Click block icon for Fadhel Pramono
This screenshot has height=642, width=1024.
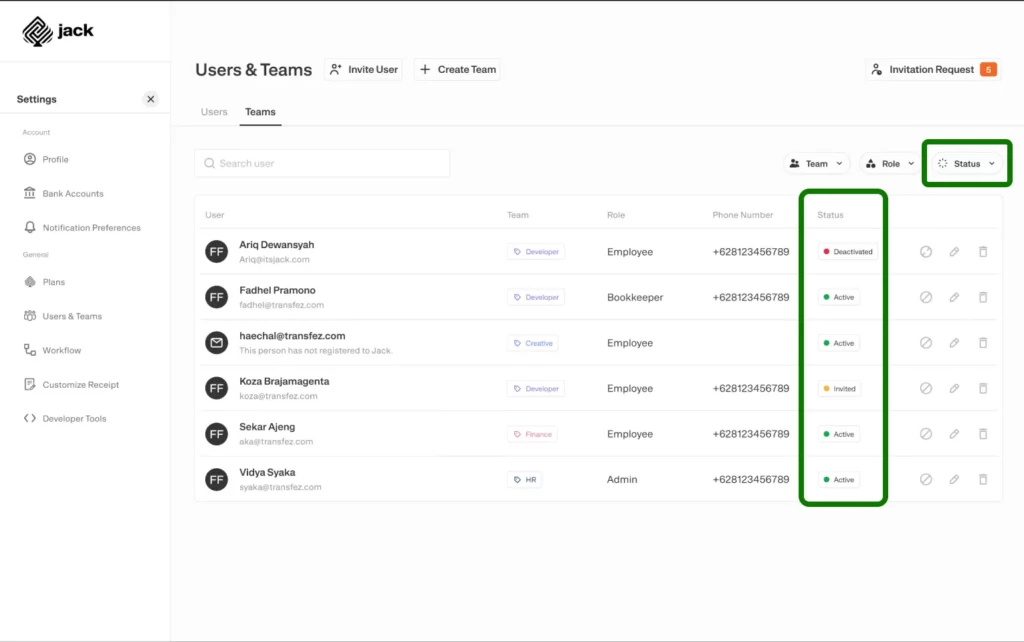tap(926, 297)
